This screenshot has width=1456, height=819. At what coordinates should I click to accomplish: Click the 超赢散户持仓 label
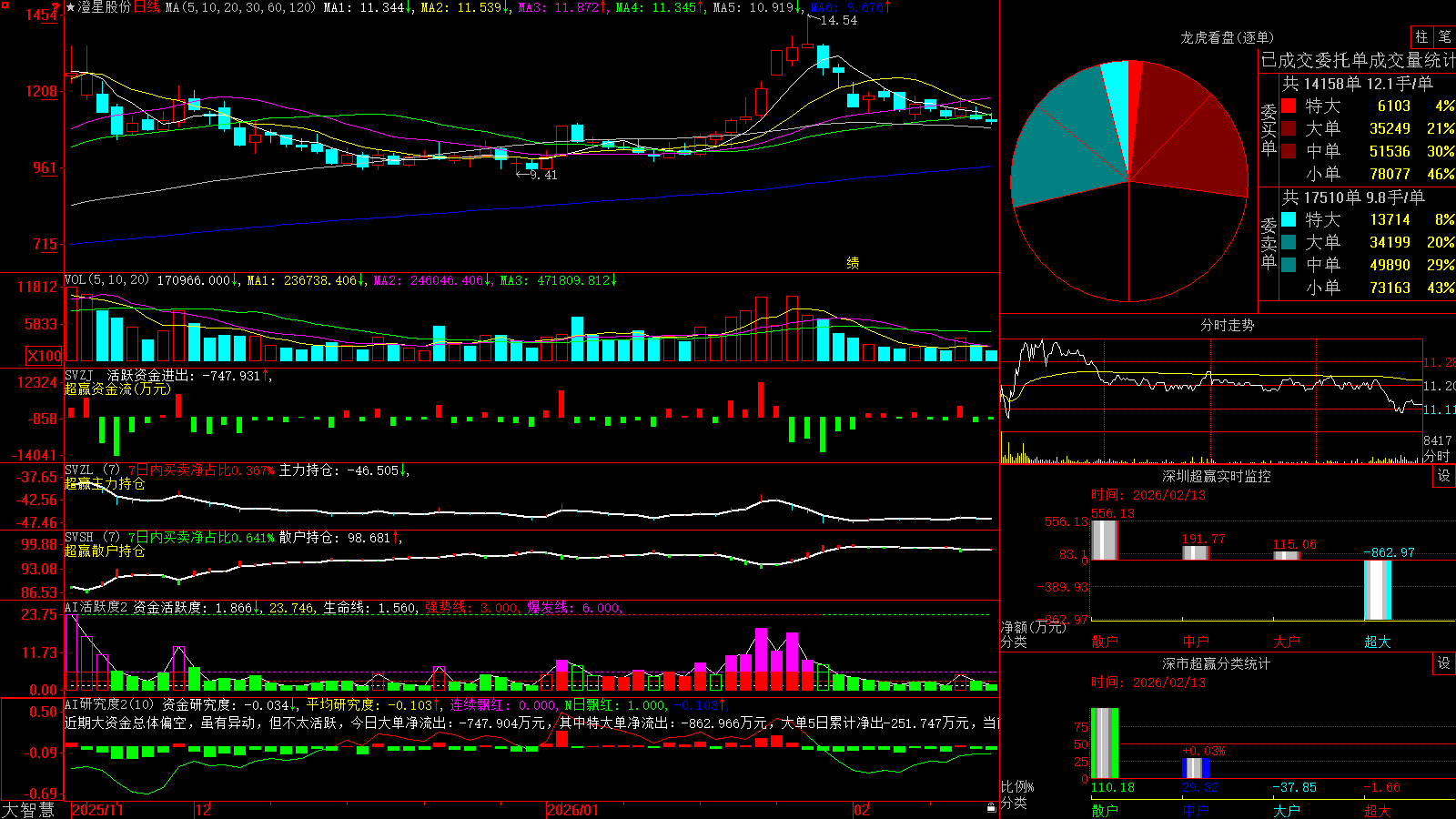pos(105,551)
